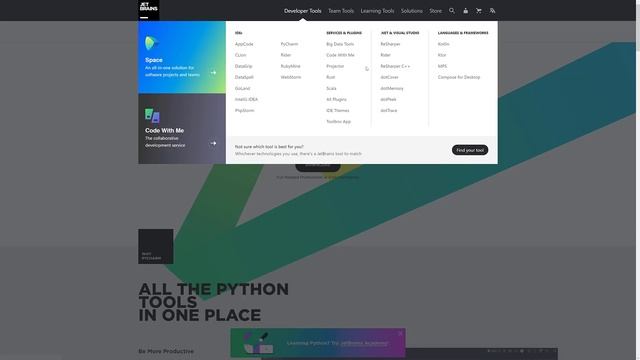This screenshot has height=360, width=640.
Task: Open Rider under .NET & Visual Studio
Action: [x=385, y=55]
